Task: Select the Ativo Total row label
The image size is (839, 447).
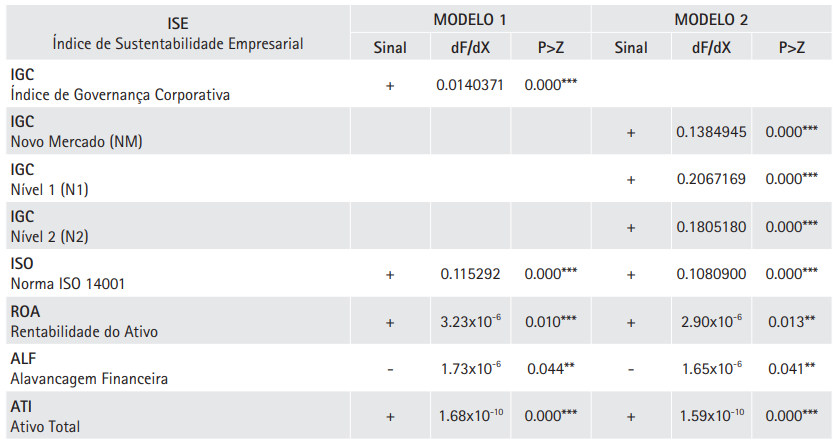Action: [x=45, y=426]
